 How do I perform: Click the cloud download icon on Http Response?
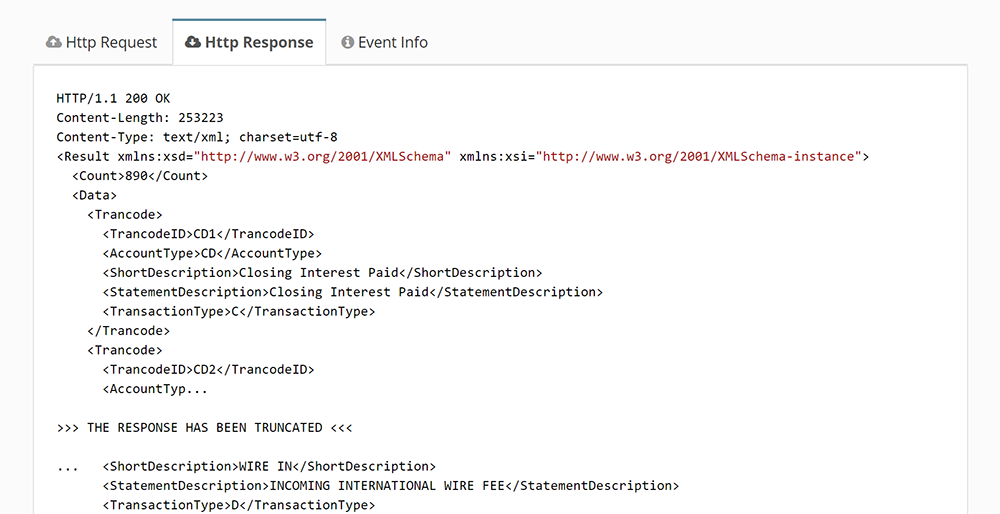tap(193, 43)
